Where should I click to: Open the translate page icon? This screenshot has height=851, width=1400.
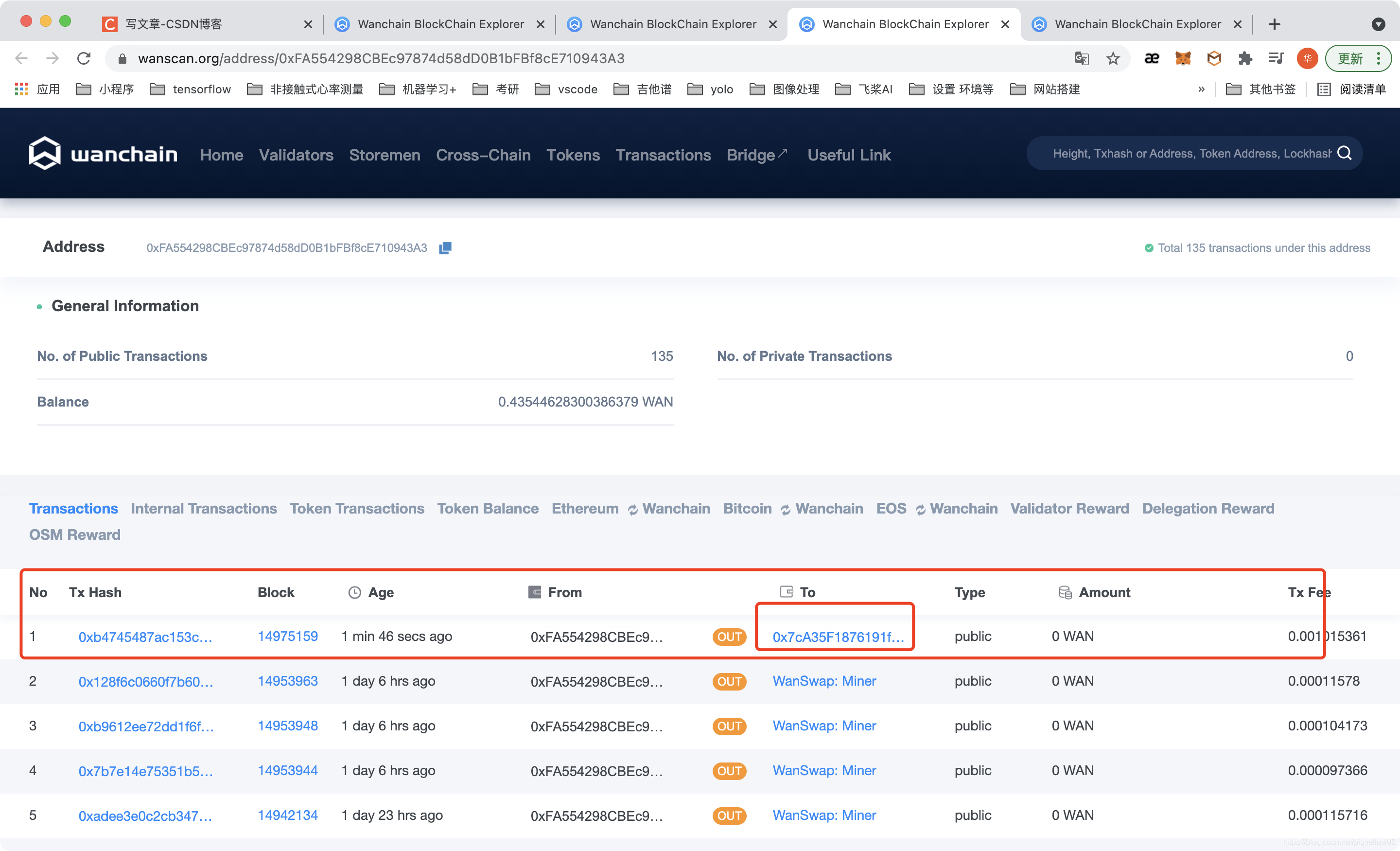1081,58
